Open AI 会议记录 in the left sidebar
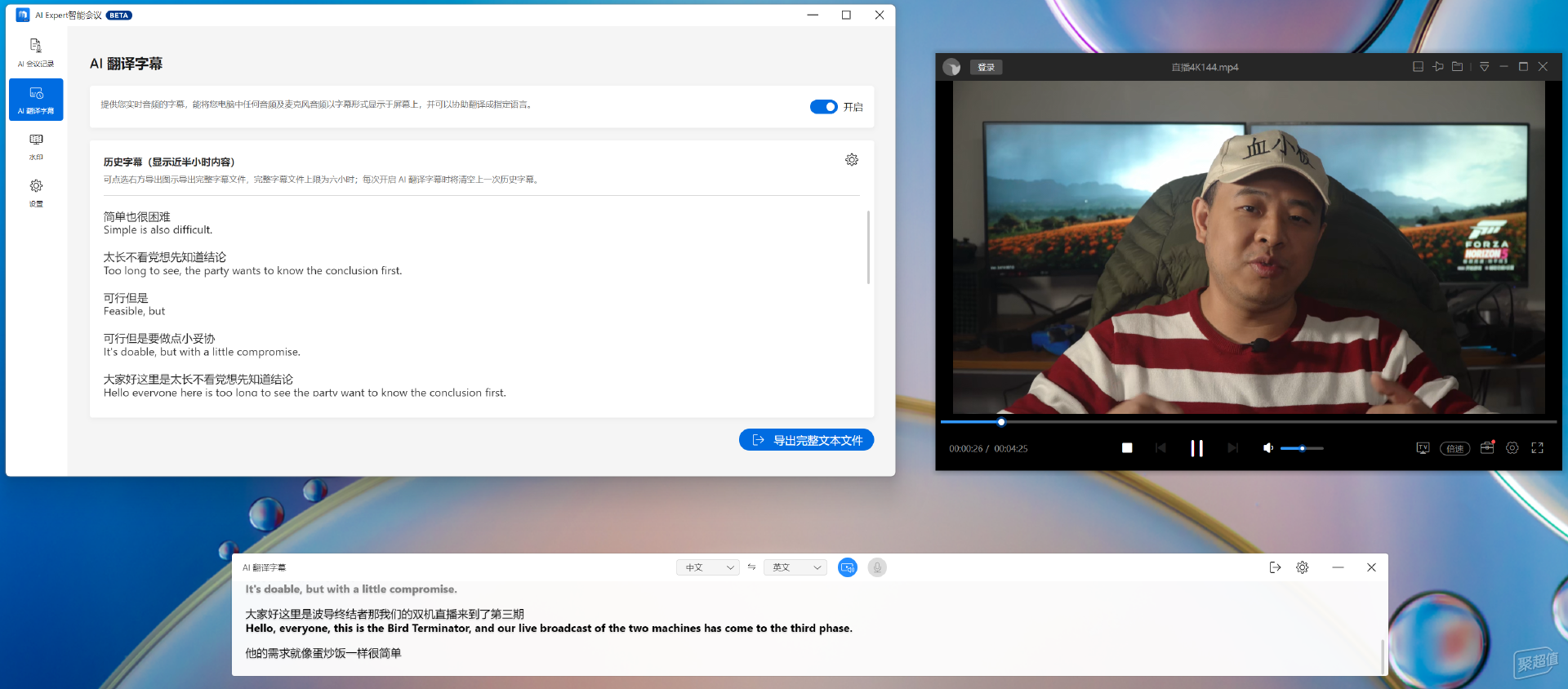The height and width of the screenshot is (689, 1568). 36,52
